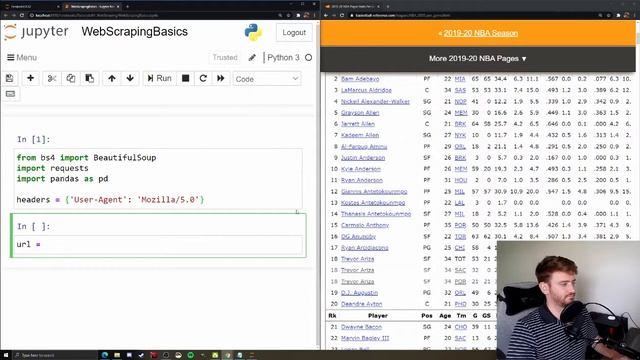This screenshot has width=640, height=360.
Task: Click the pencil edit icon near Trusted
Action: (252, 58)
